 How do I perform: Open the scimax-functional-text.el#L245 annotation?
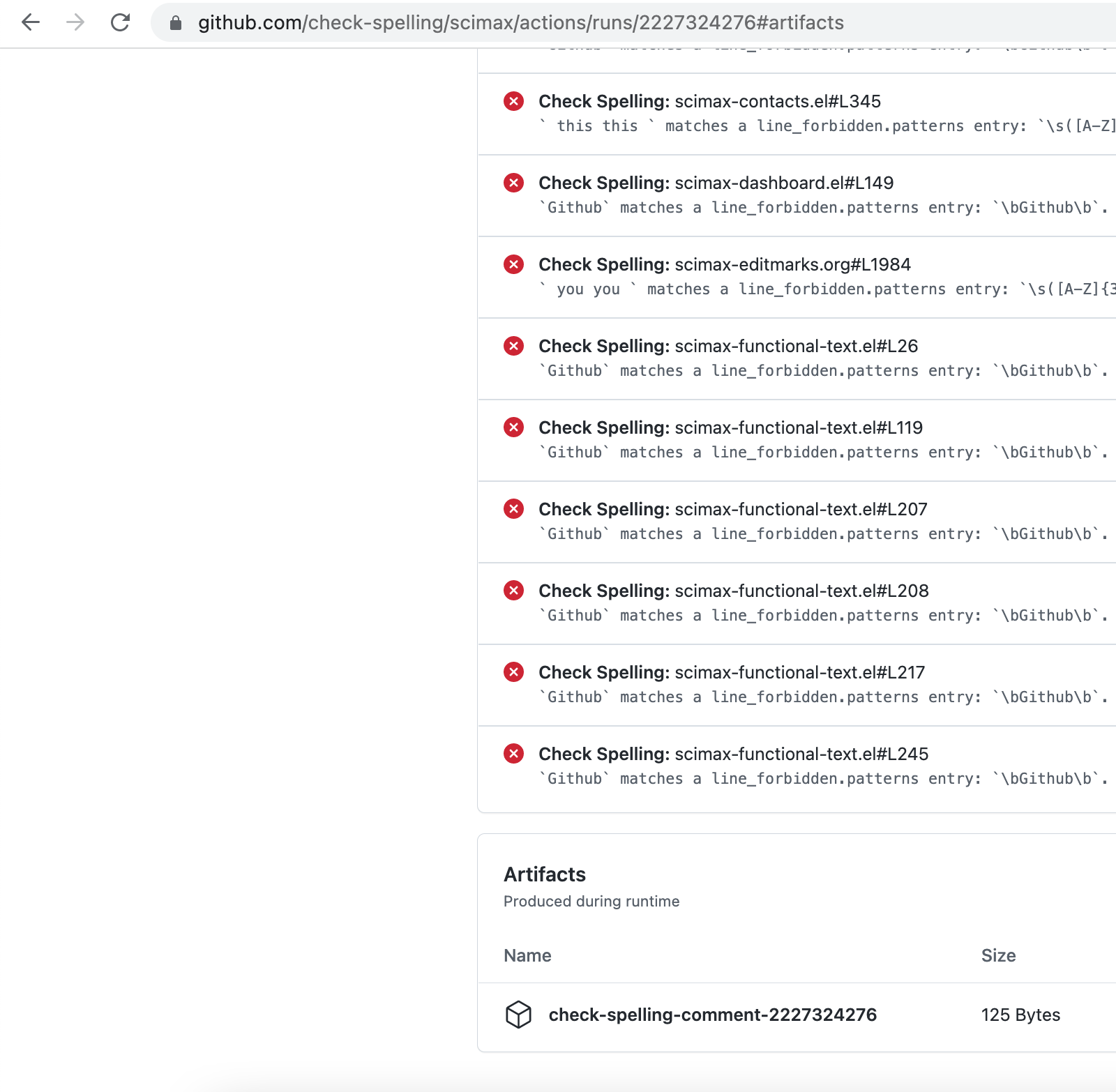pyautogui.click(x=734, y=754)
